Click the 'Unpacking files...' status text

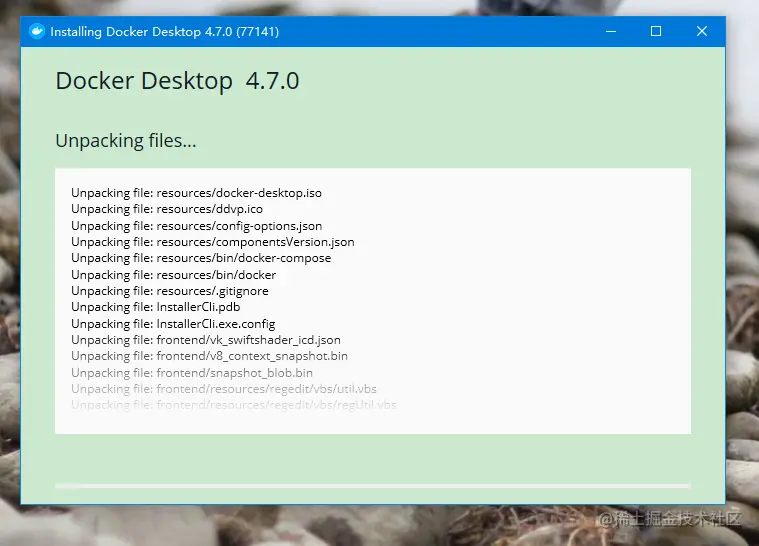126,141
